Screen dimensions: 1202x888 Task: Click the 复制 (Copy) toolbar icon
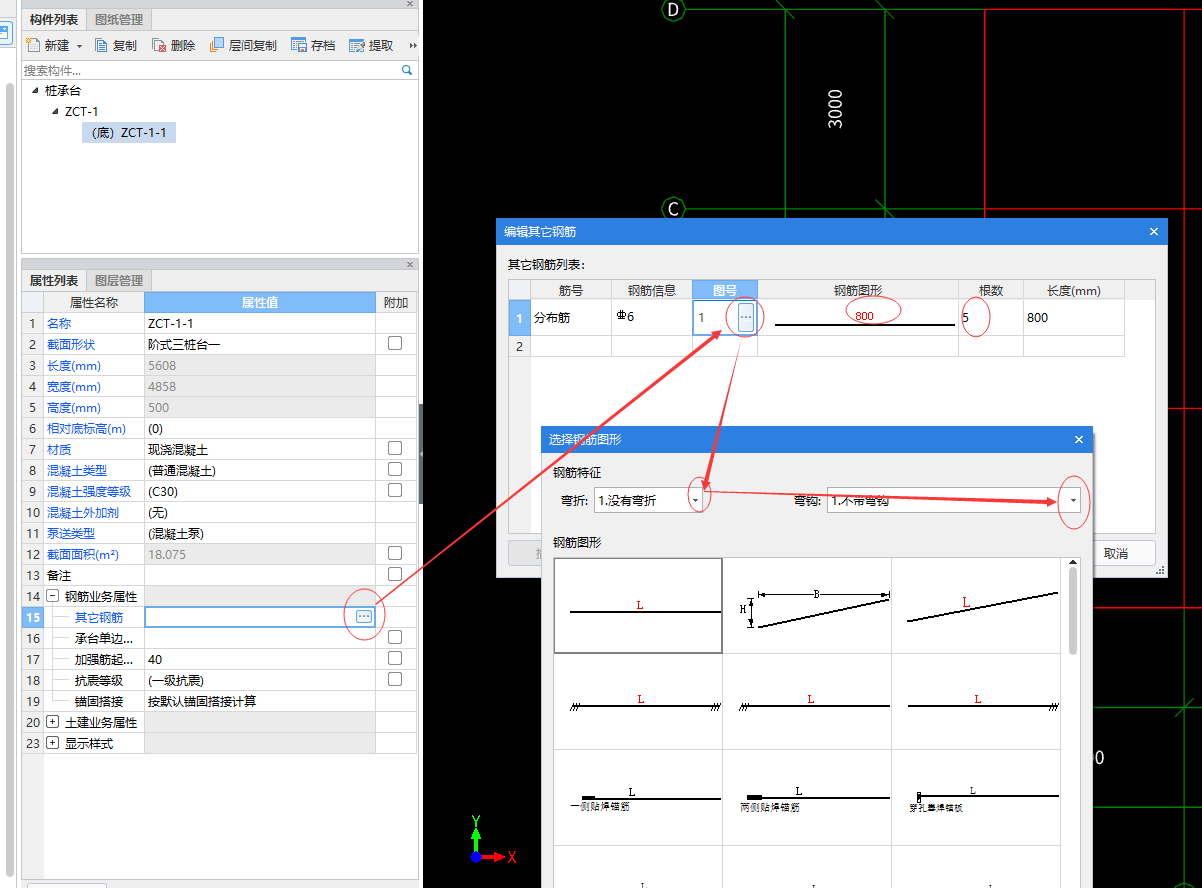pyautogui.click(x=101, y=45)
